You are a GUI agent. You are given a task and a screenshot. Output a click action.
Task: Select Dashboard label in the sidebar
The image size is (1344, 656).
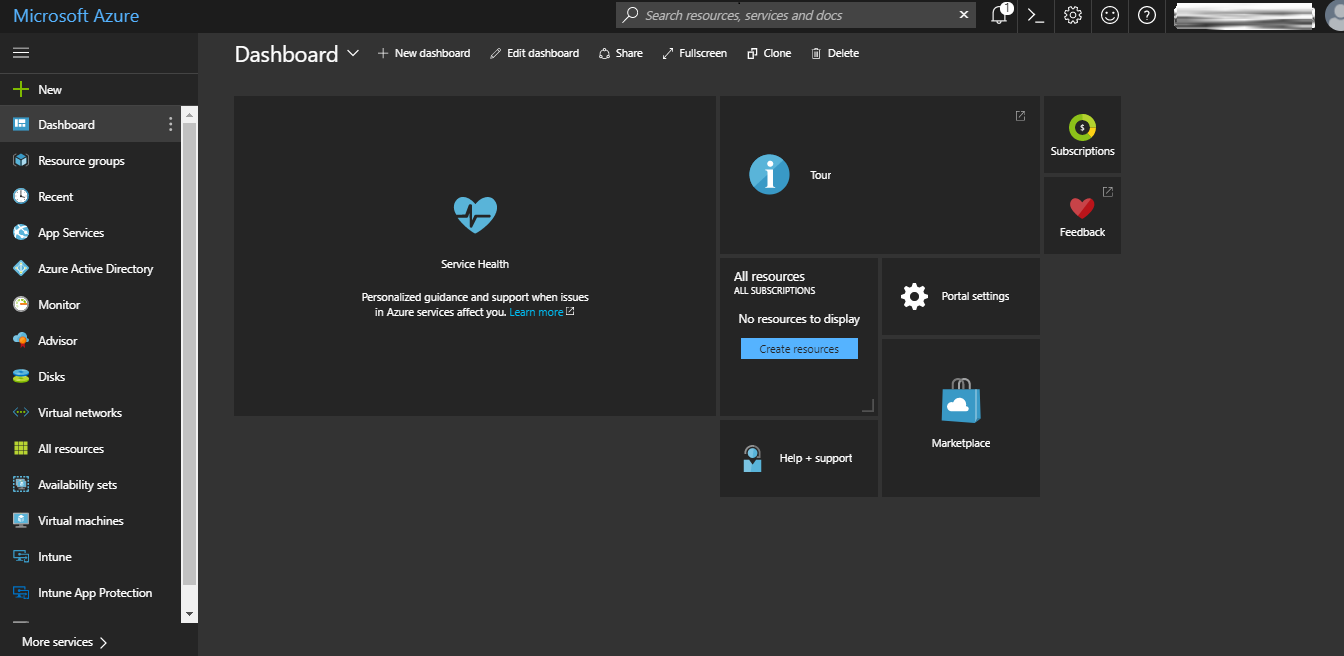pos(66,125)
